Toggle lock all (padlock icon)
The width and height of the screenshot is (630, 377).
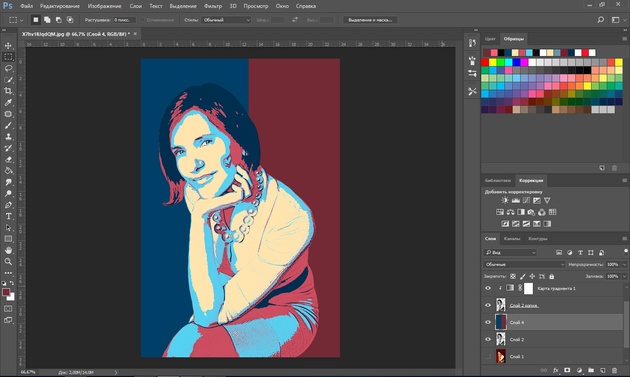(x=552, y=276)
